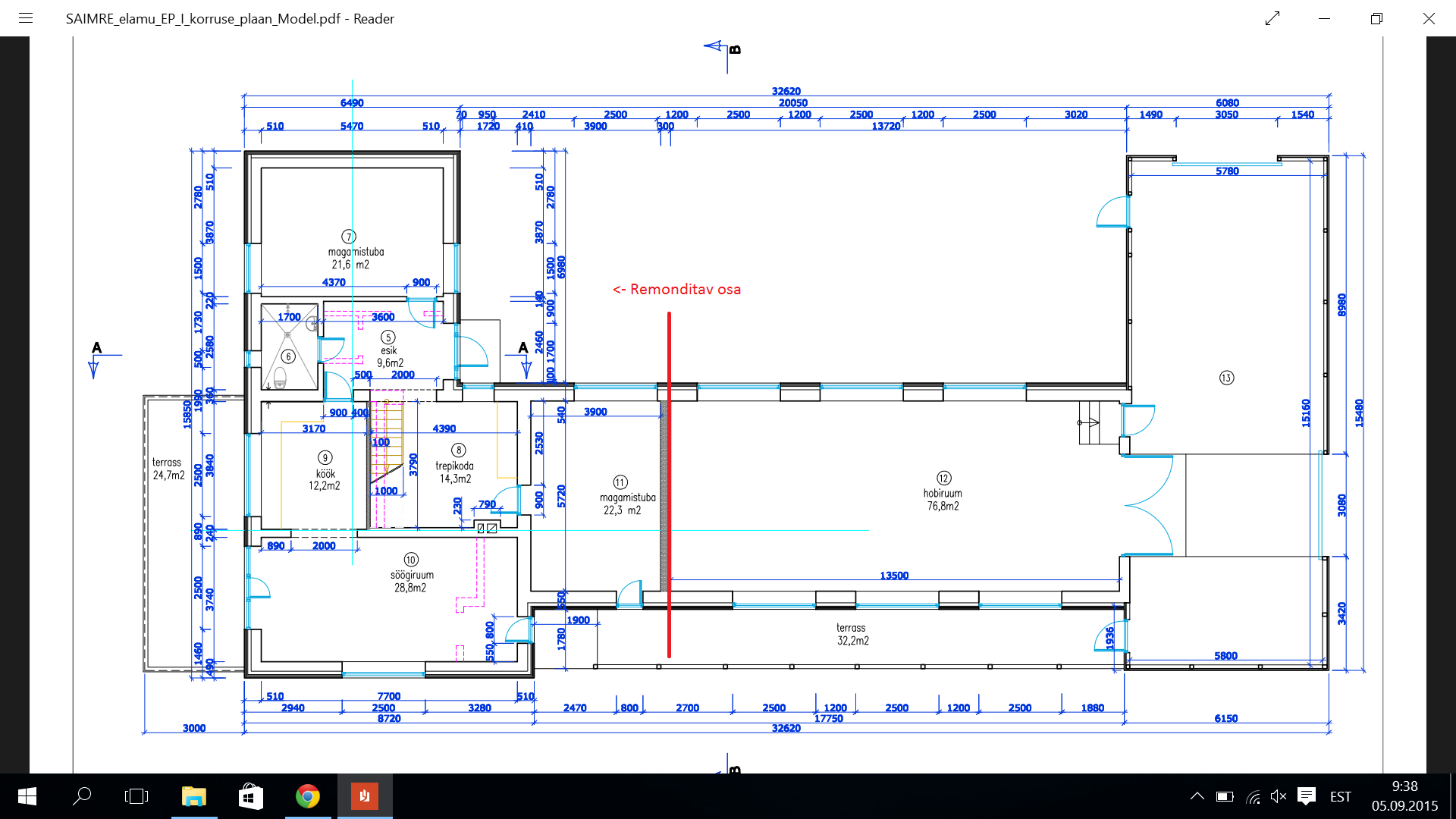Change input language from EST indicator

[1340, 796]
